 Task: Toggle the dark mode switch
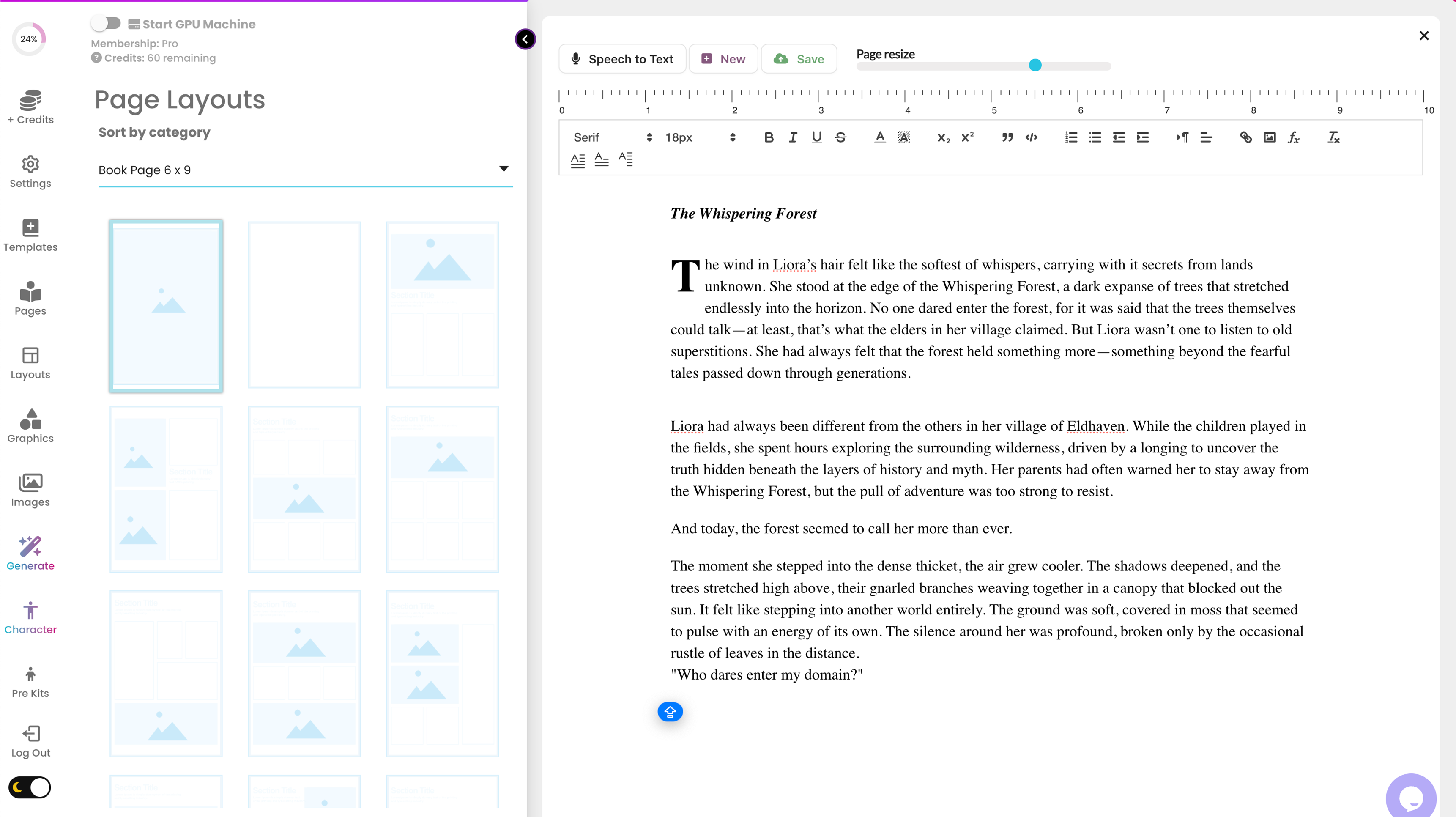30,787
